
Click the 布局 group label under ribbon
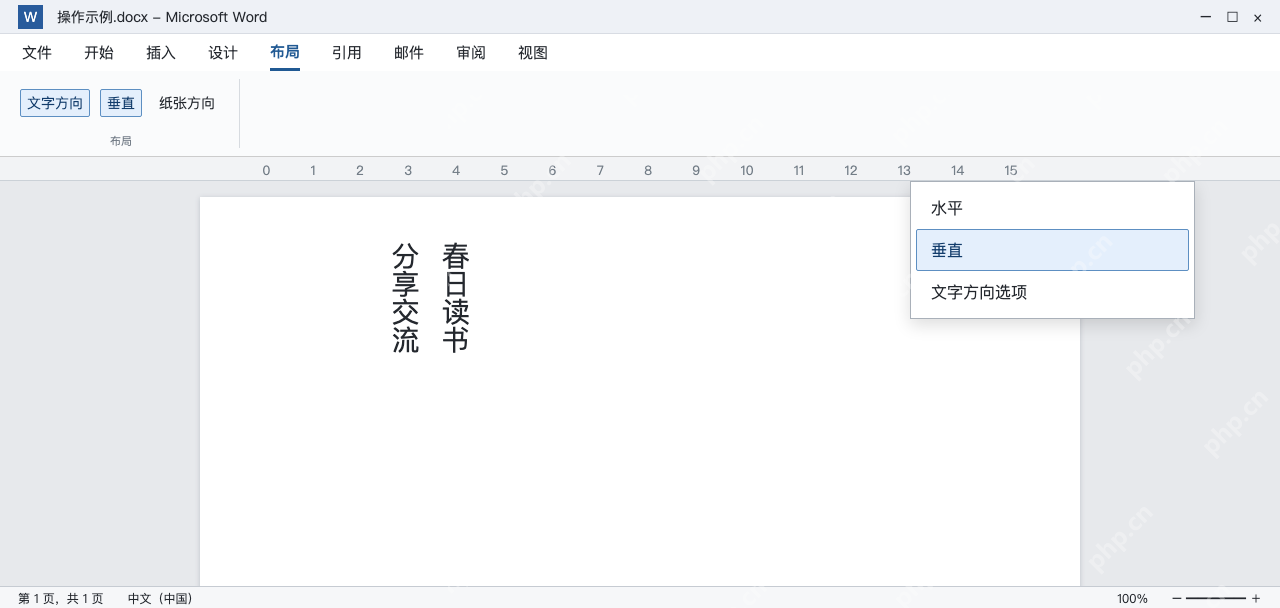coord(121,141)
